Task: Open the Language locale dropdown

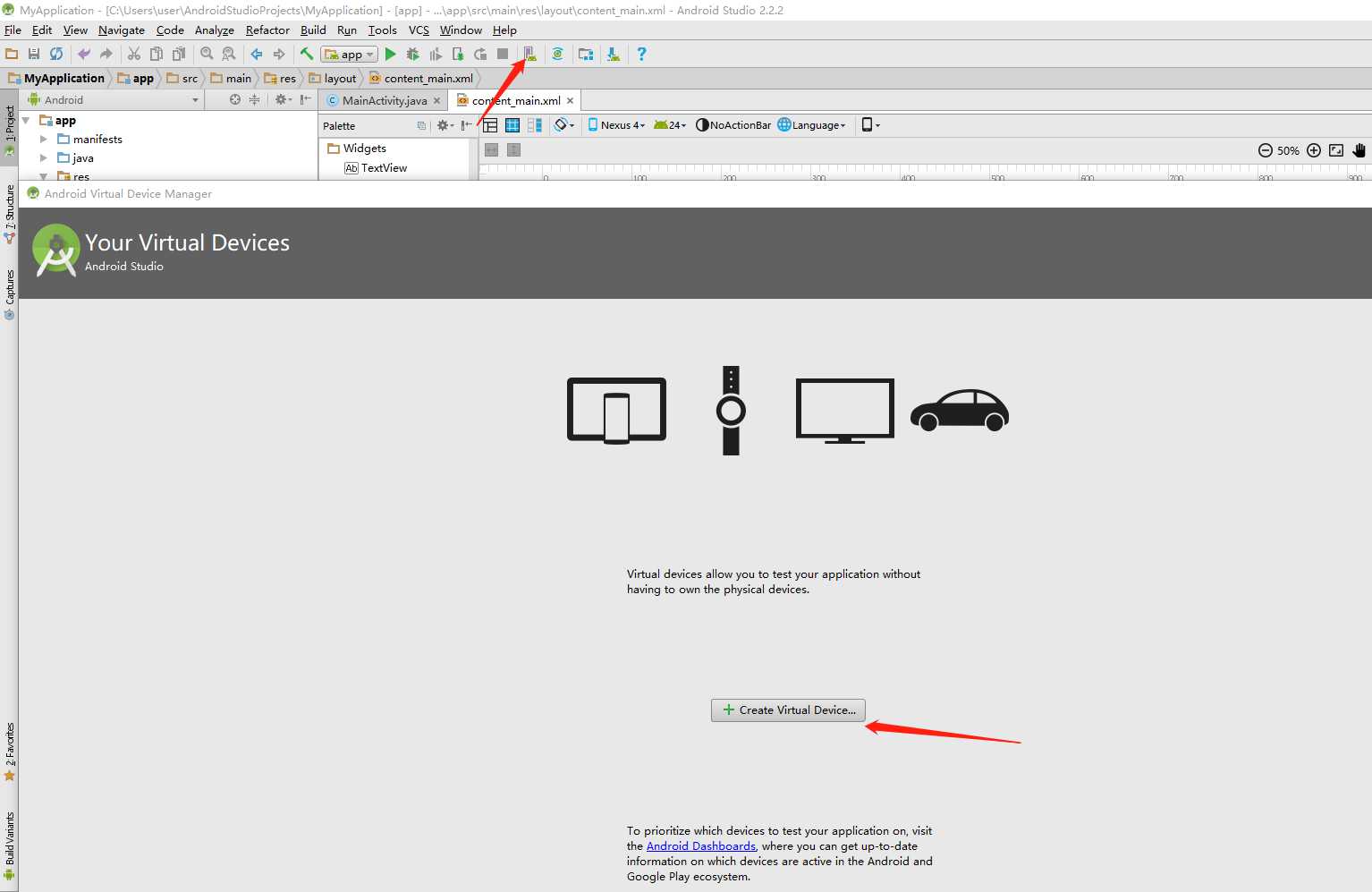Action: pyautogui.click(x=811, y=125)
